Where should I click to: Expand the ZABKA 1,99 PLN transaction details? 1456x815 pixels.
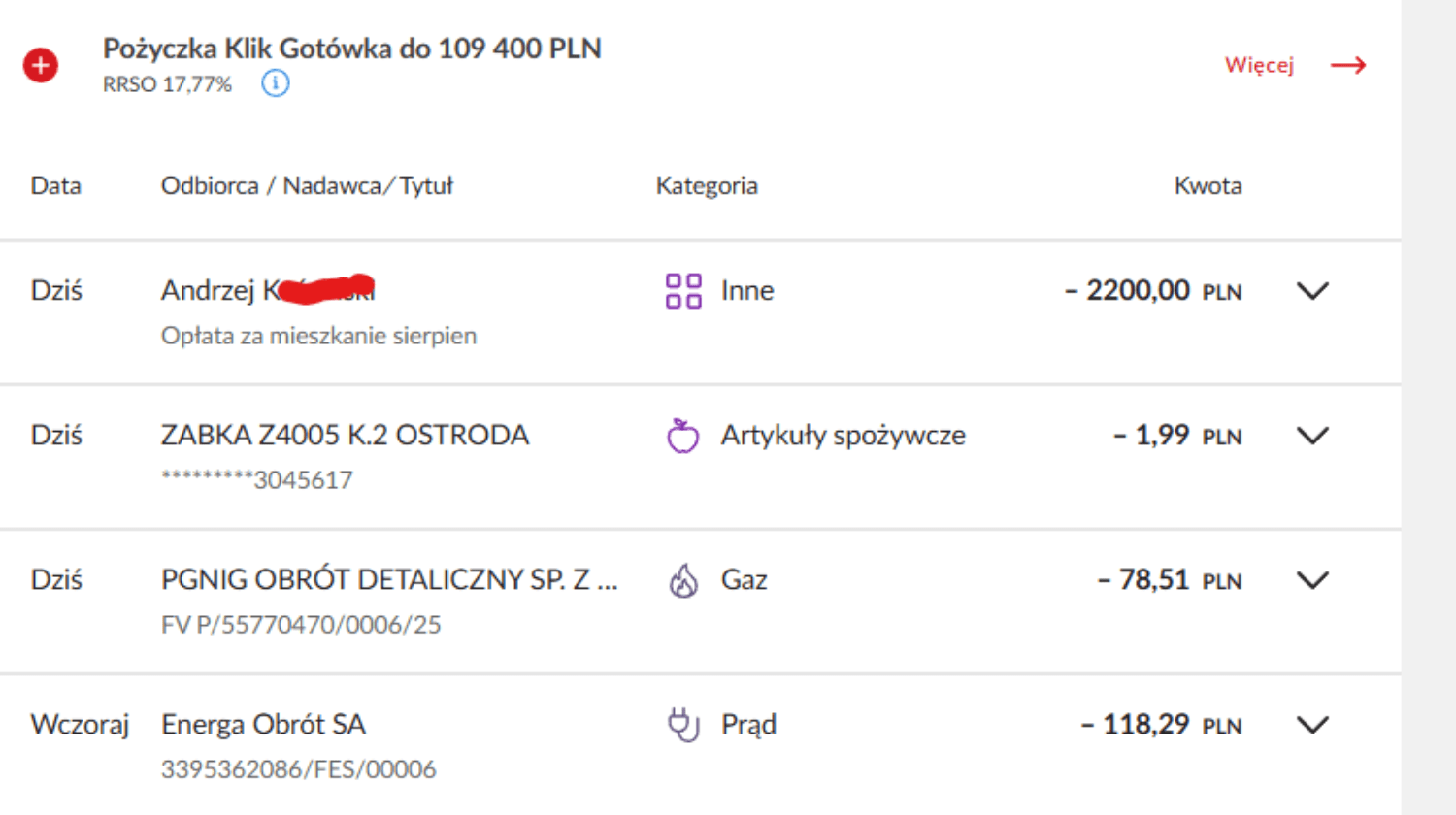[1312, 436]
